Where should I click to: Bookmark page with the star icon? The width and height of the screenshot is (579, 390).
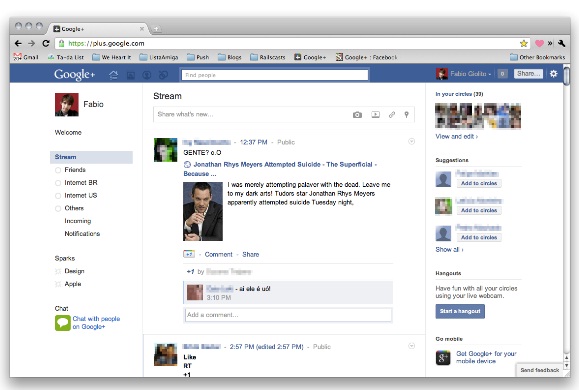click(523, 44)
